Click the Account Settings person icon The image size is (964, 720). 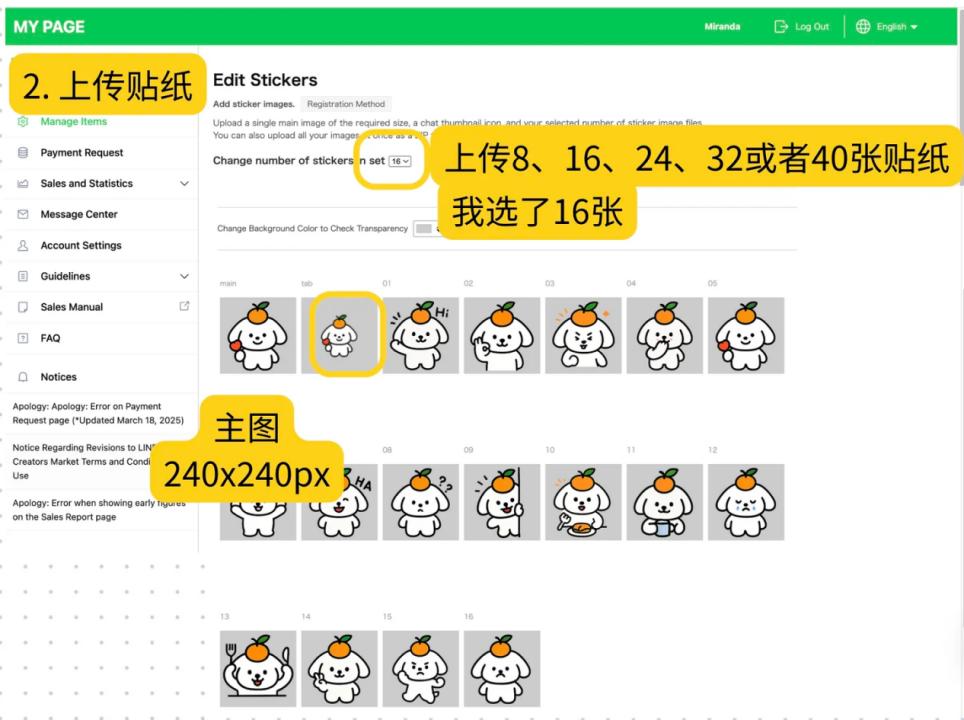click(x=22, y=245)
